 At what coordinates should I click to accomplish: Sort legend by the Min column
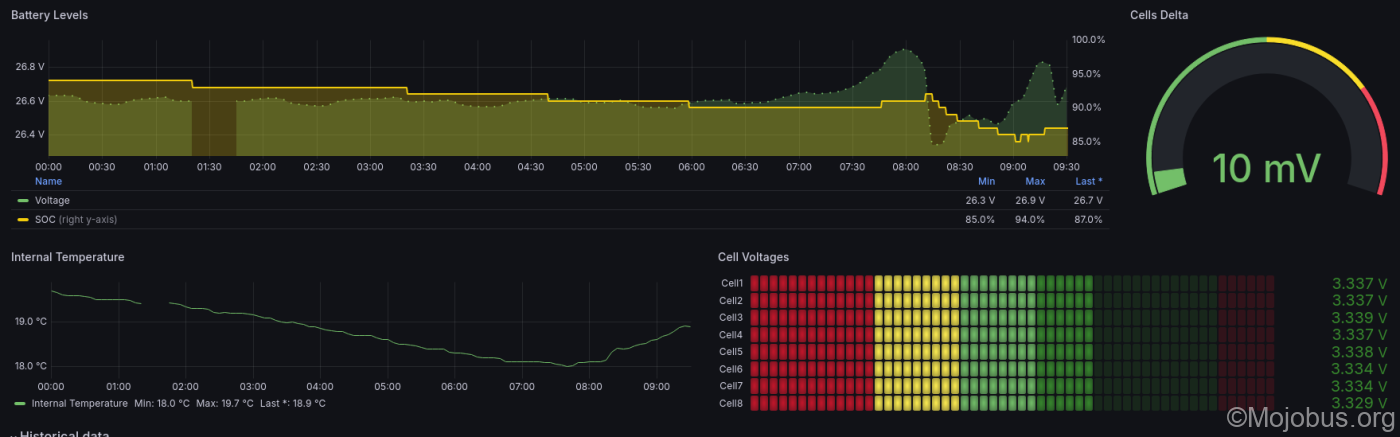[986, 181]
